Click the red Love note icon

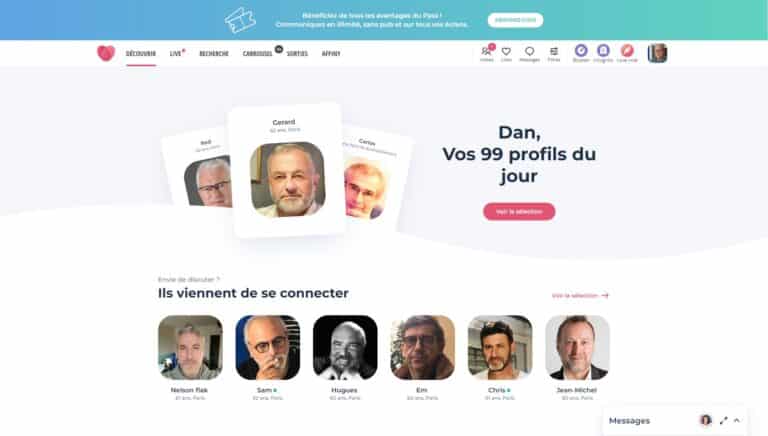click(x=627, y=52)
